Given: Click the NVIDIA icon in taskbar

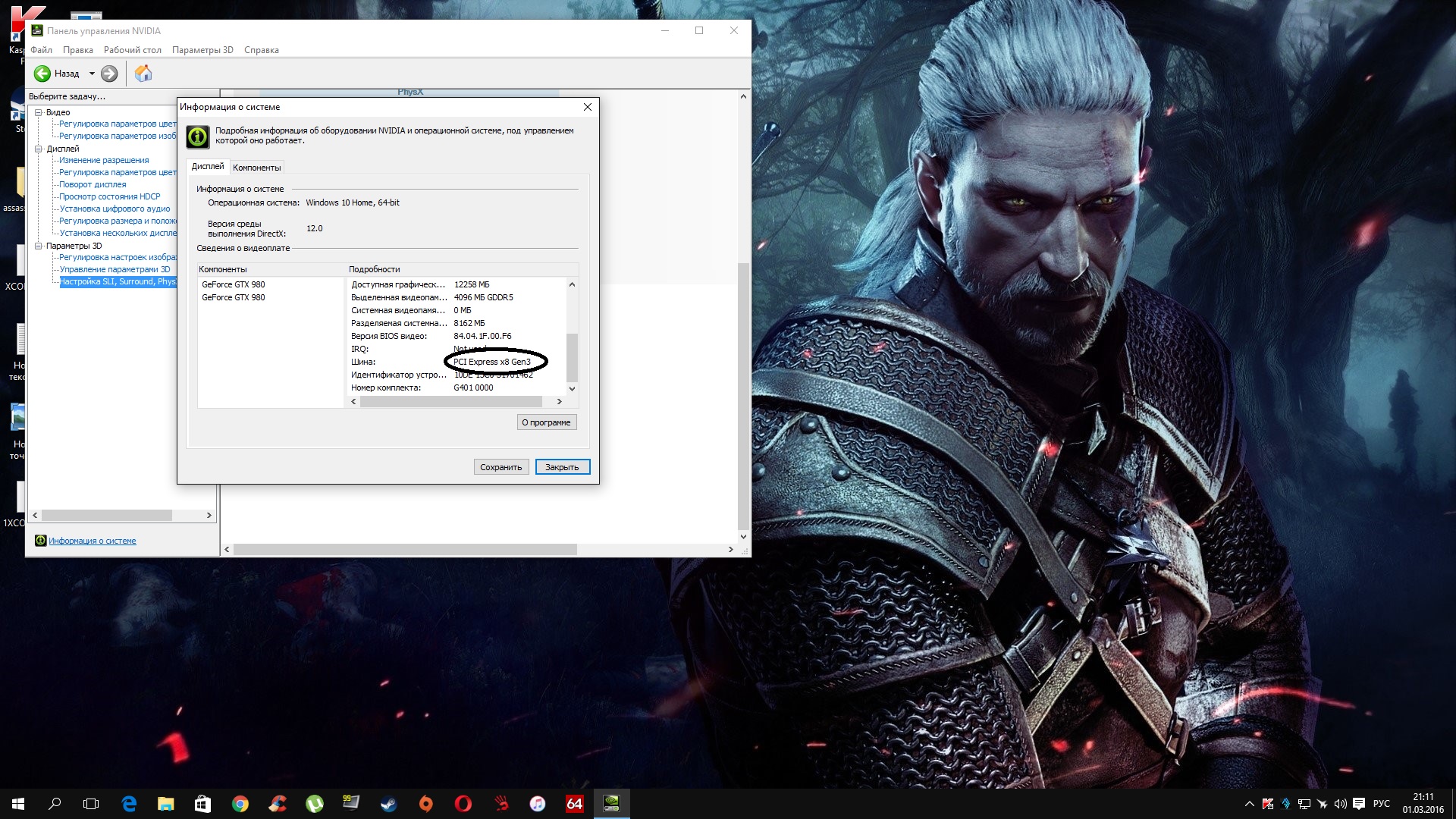Looking at the screenshot, I should coord(611,804).
